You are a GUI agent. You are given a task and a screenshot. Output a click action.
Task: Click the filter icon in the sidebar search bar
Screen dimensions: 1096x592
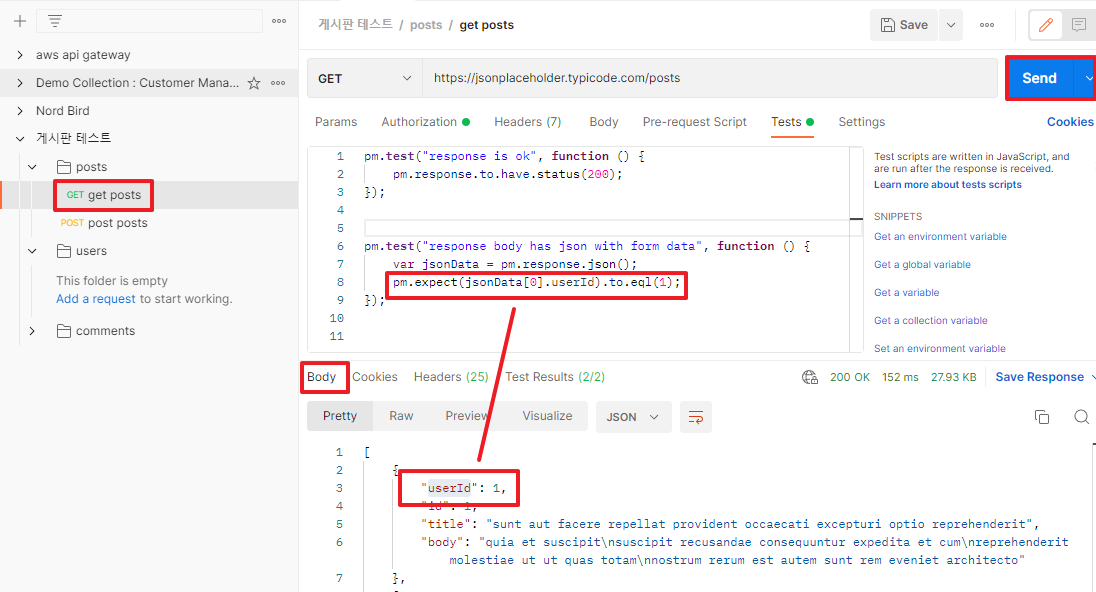coord(55,21)
